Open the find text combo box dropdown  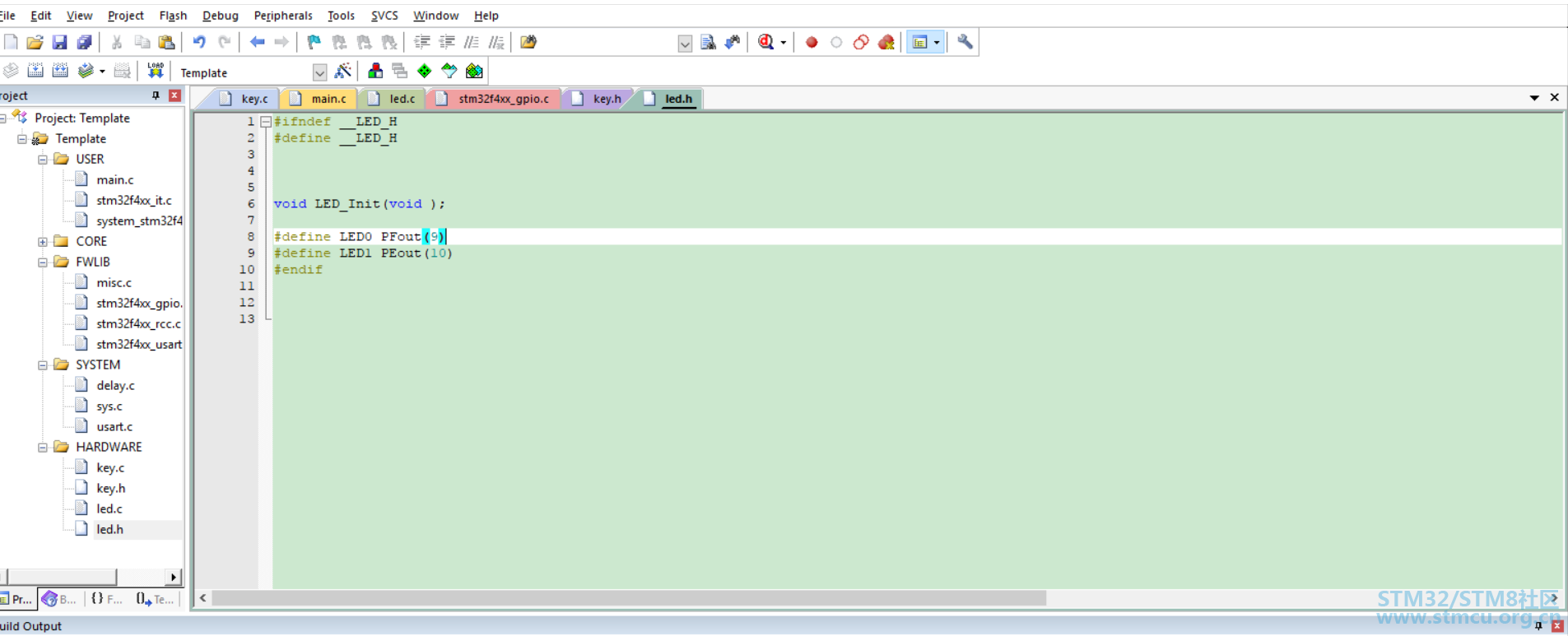685,43
